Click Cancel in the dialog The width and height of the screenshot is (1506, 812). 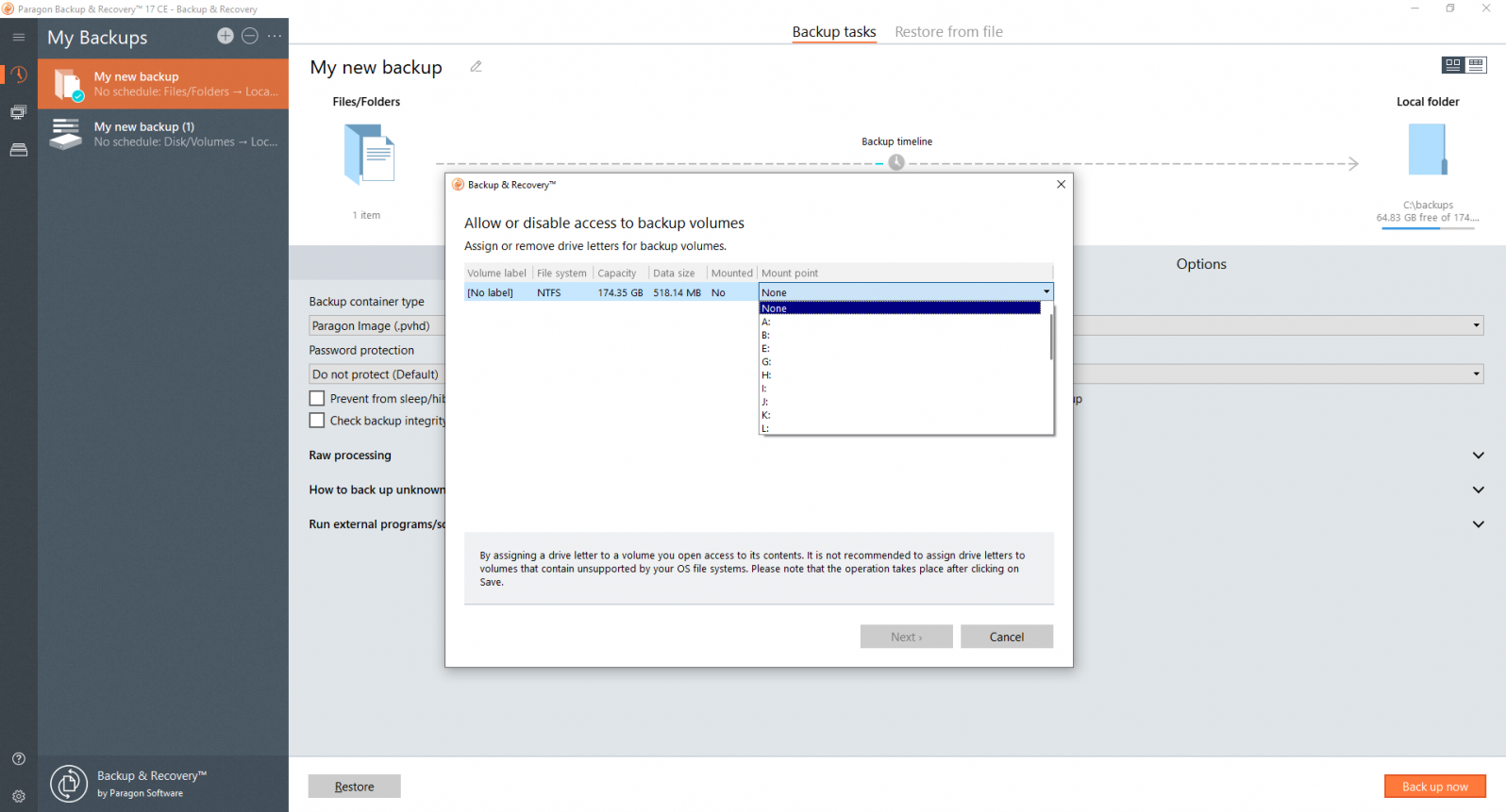[1006, 638]
